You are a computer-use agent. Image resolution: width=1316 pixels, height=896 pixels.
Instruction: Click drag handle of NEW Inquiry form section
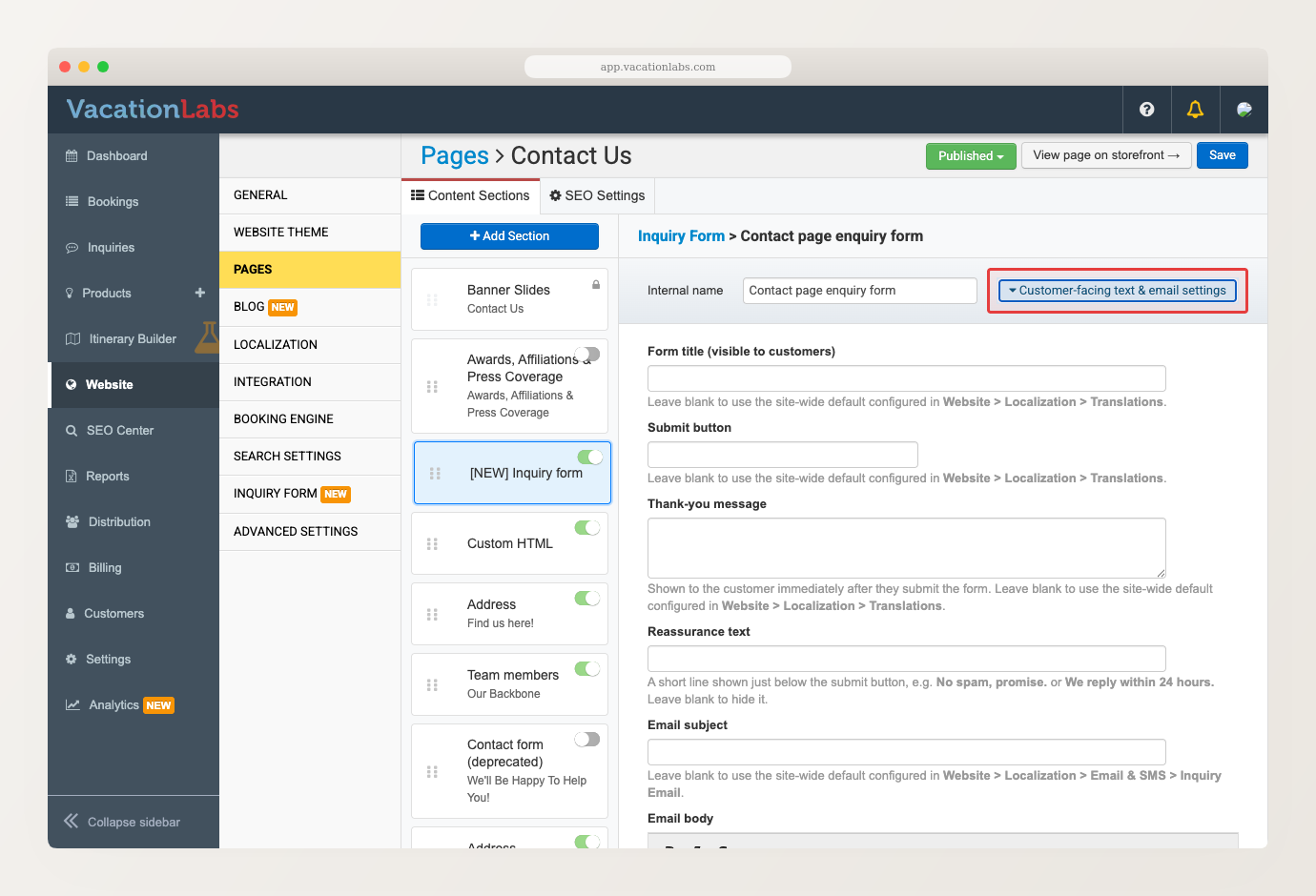[435, 473]
